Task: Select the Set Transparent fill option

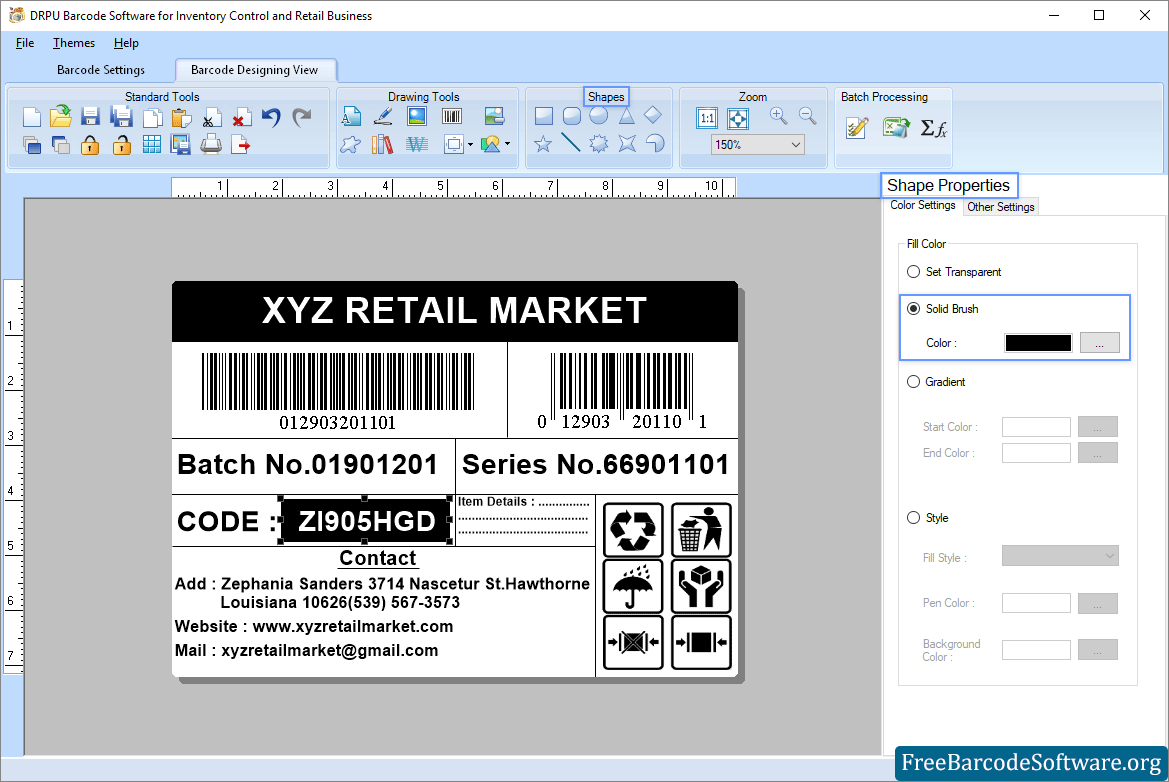Action: coord(913,272)
